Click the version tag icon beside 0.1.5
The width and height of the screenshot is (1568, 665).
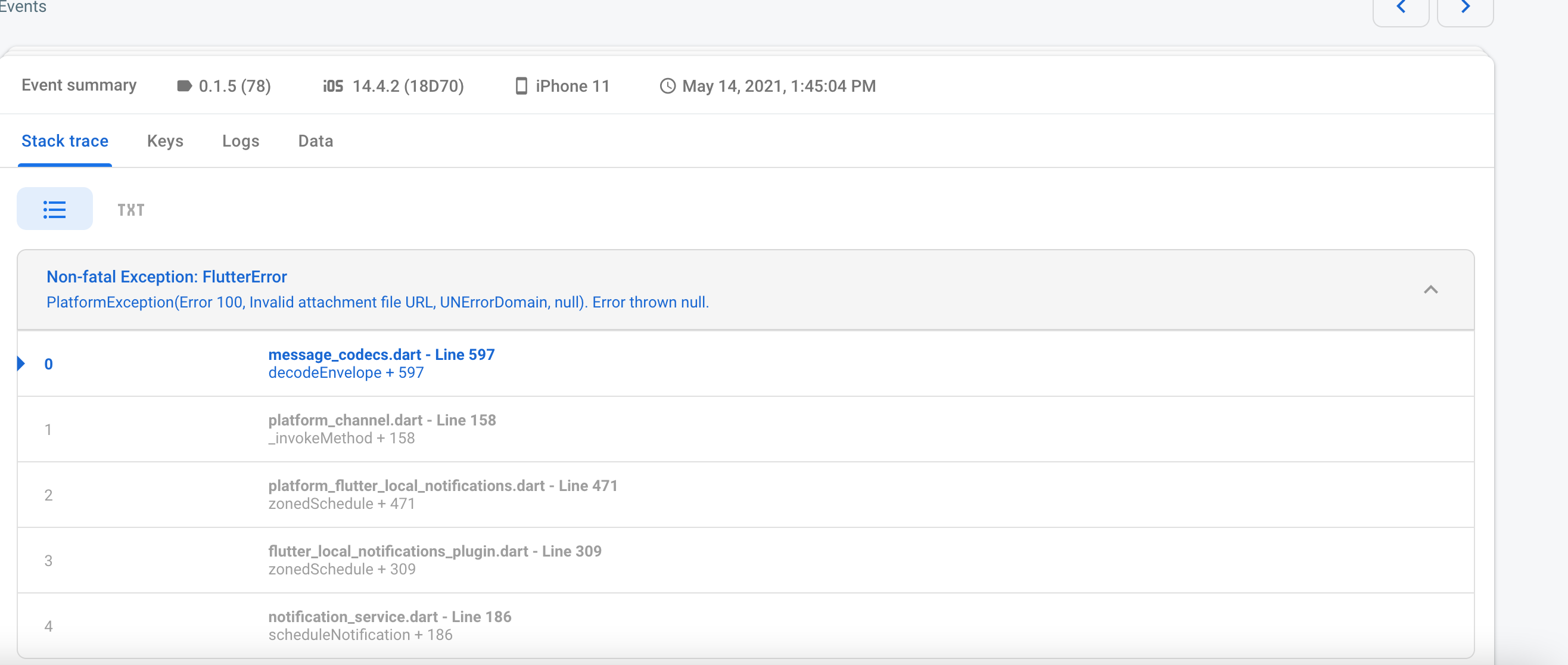tap(184, 86)
